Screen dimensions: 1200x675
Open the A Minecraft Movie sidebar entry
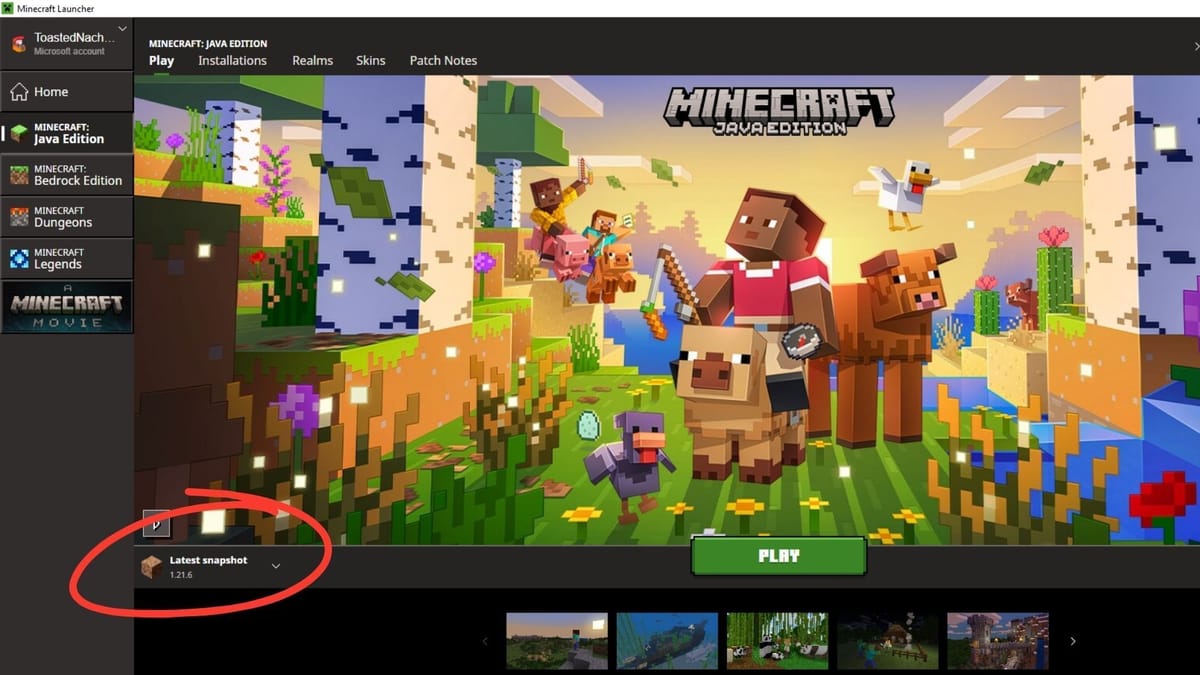tap(67, 305)
